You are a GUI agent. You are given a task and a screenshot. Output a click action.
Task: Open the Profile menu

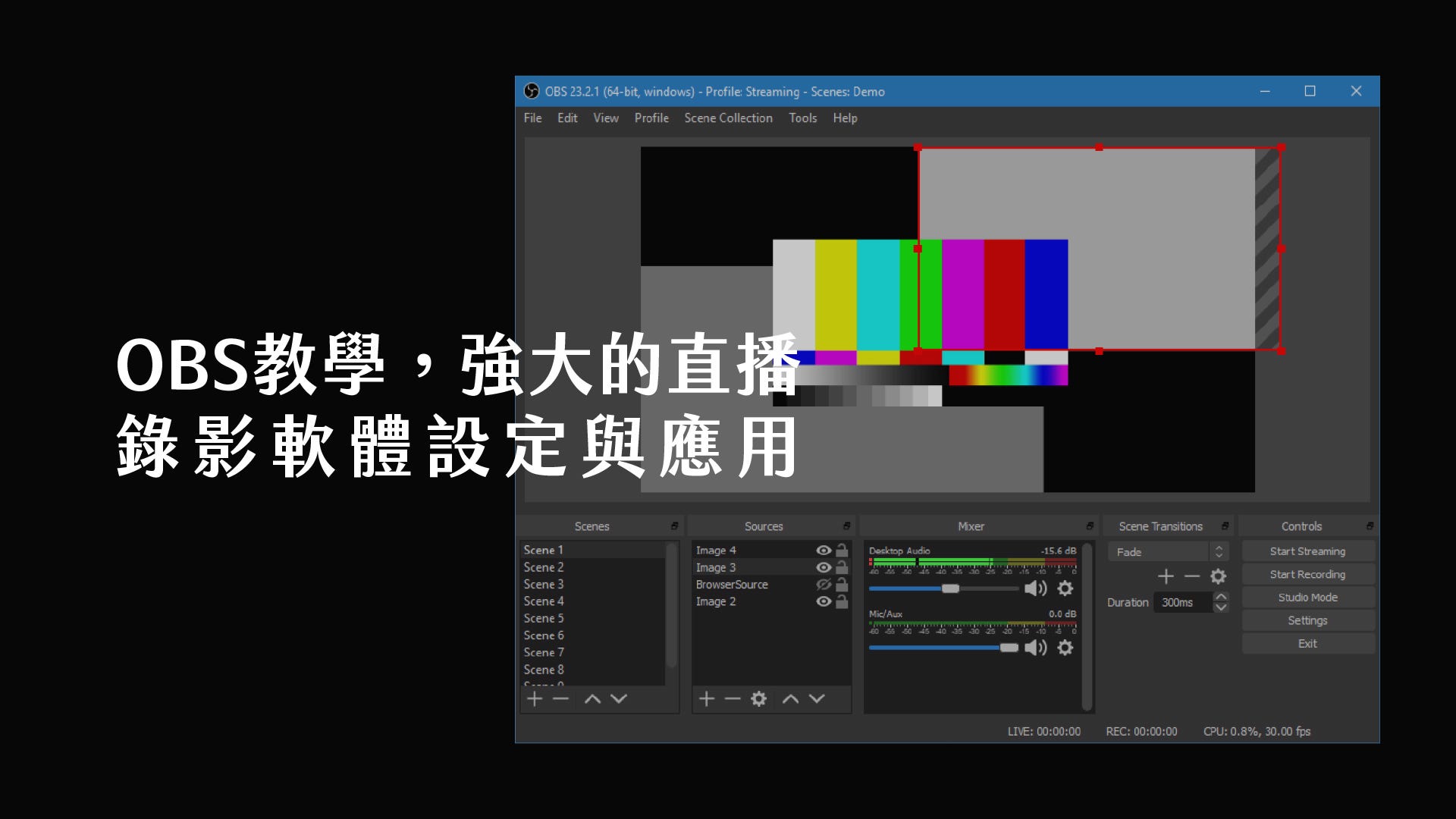coord(651,118)
